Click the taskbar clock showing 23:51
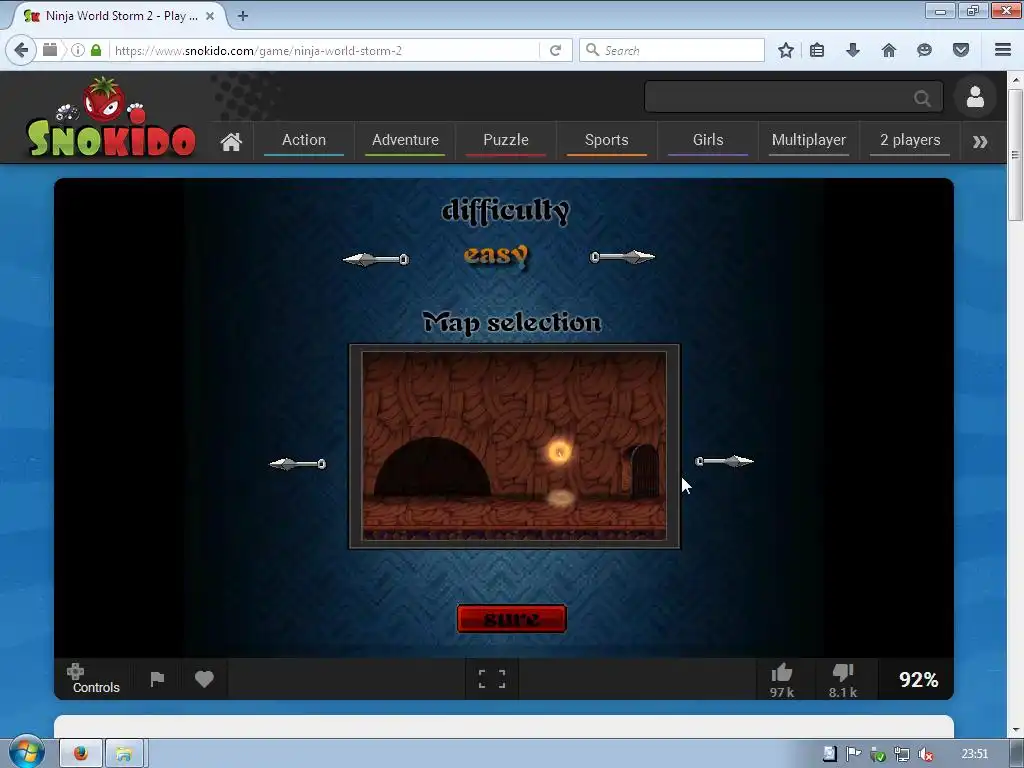1024x768 pixels. pyautogui.click(x=974, y=754)
